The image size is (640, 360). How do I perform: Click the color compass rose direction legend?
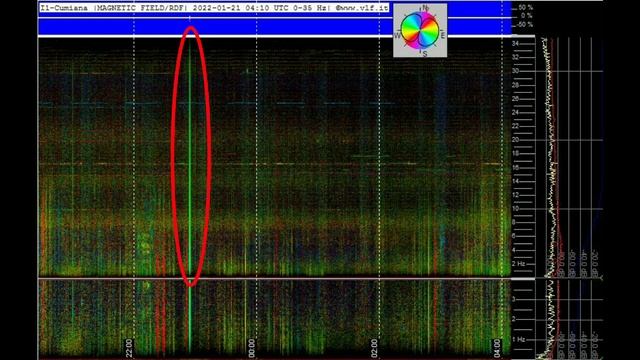pos(420,31)
